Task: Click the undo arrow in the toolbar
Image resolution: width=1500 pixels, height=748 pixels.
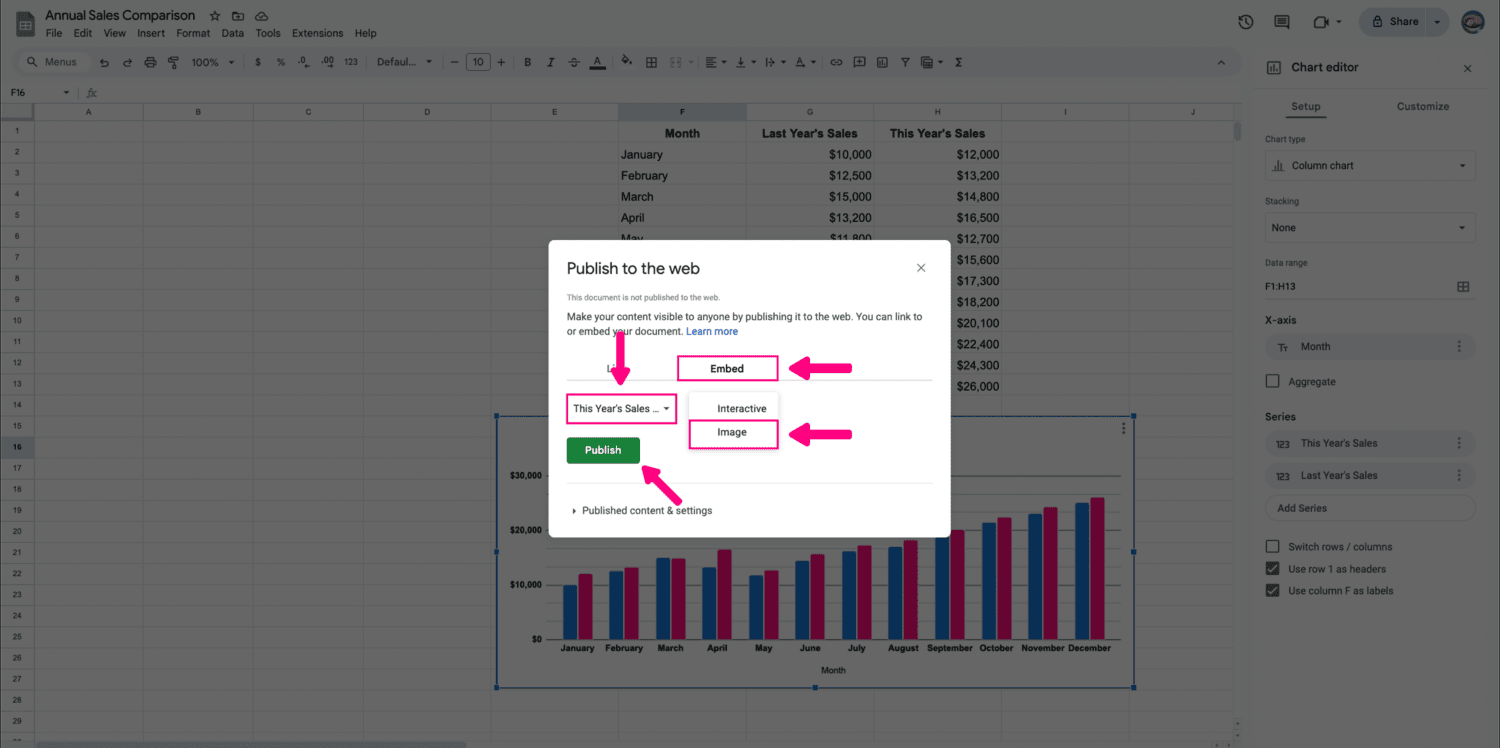Action: [x=104, y=62]
